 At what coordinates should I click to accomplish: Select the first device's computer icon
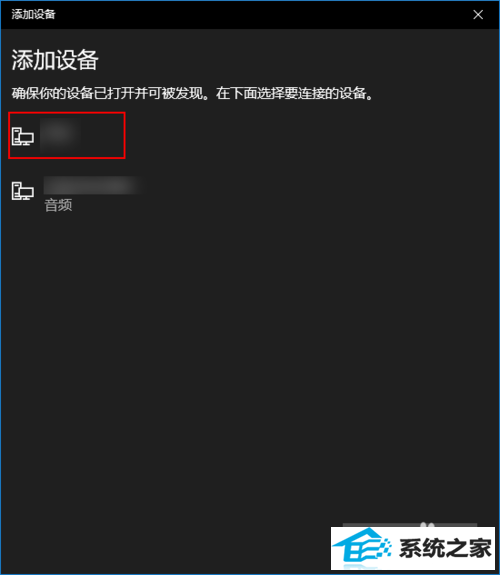(23, 136)
